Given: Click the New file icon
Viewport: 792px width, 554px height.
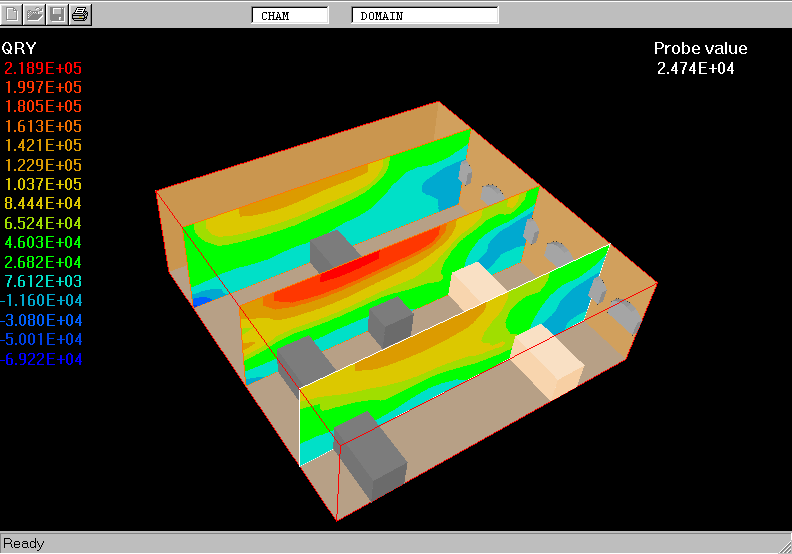Looking at the screenshot, I should click(13, 14).
